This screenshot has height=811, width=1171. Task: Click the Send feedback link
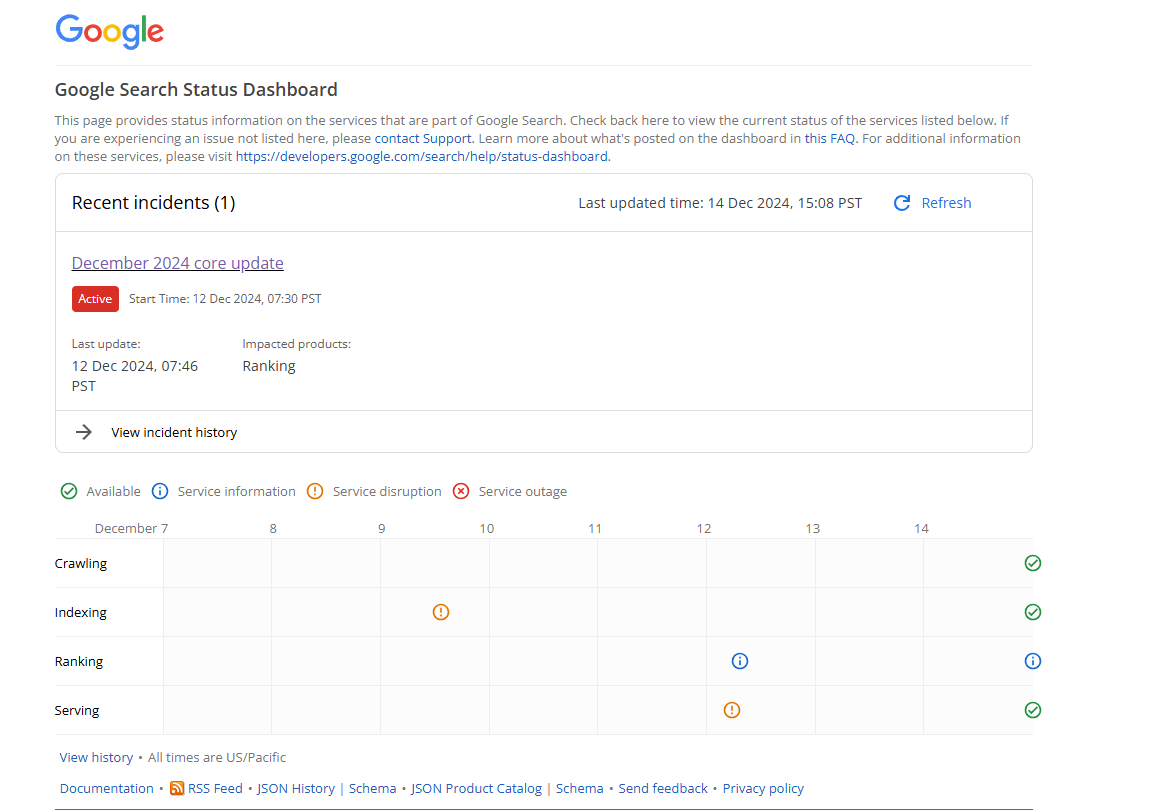click(663, 789)
